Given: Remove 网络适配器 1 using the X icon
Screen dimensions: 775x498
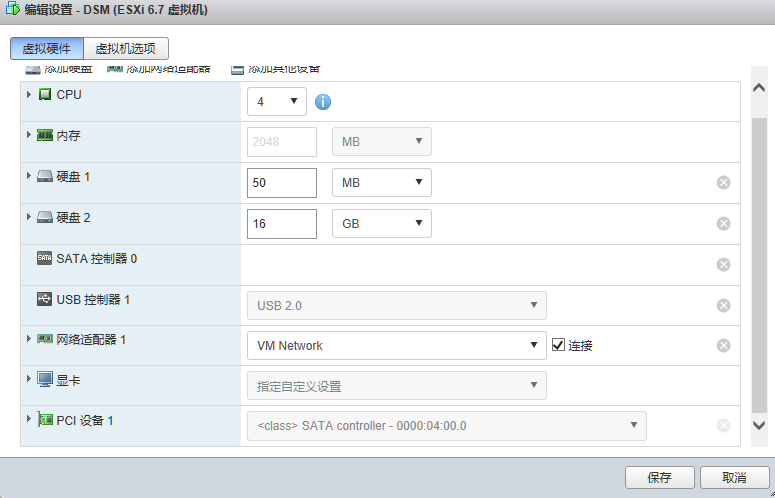Looking at the screenshot, I should (723, 346).
